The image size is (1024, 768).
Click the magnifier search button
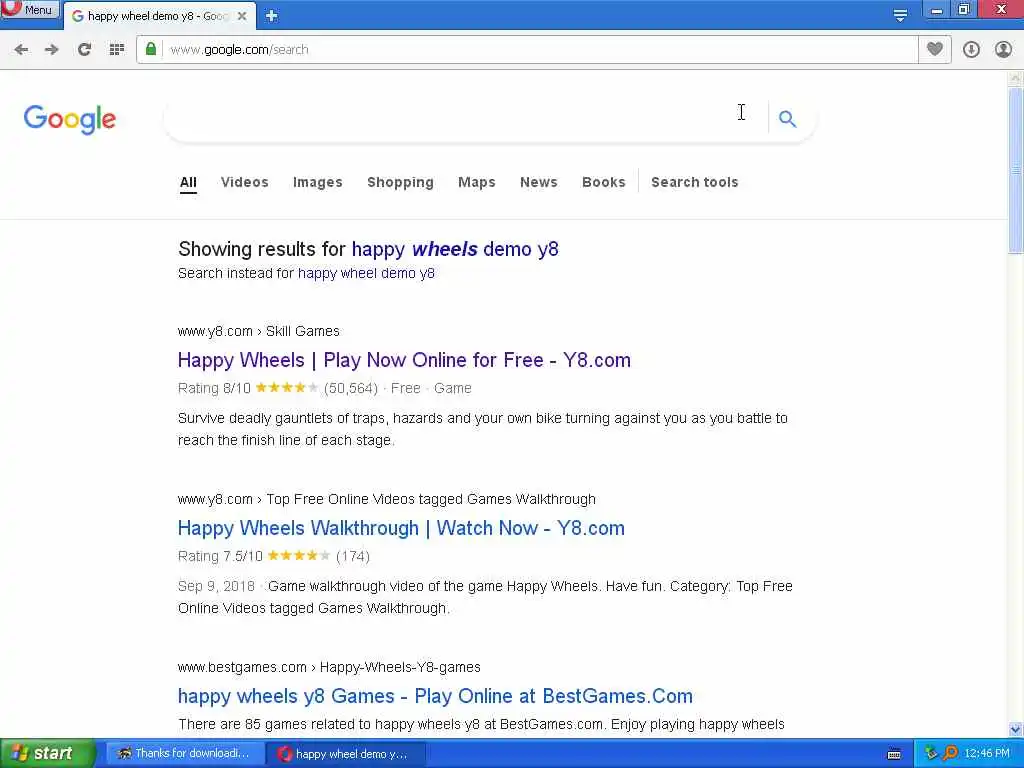click(x=788, y=119)
